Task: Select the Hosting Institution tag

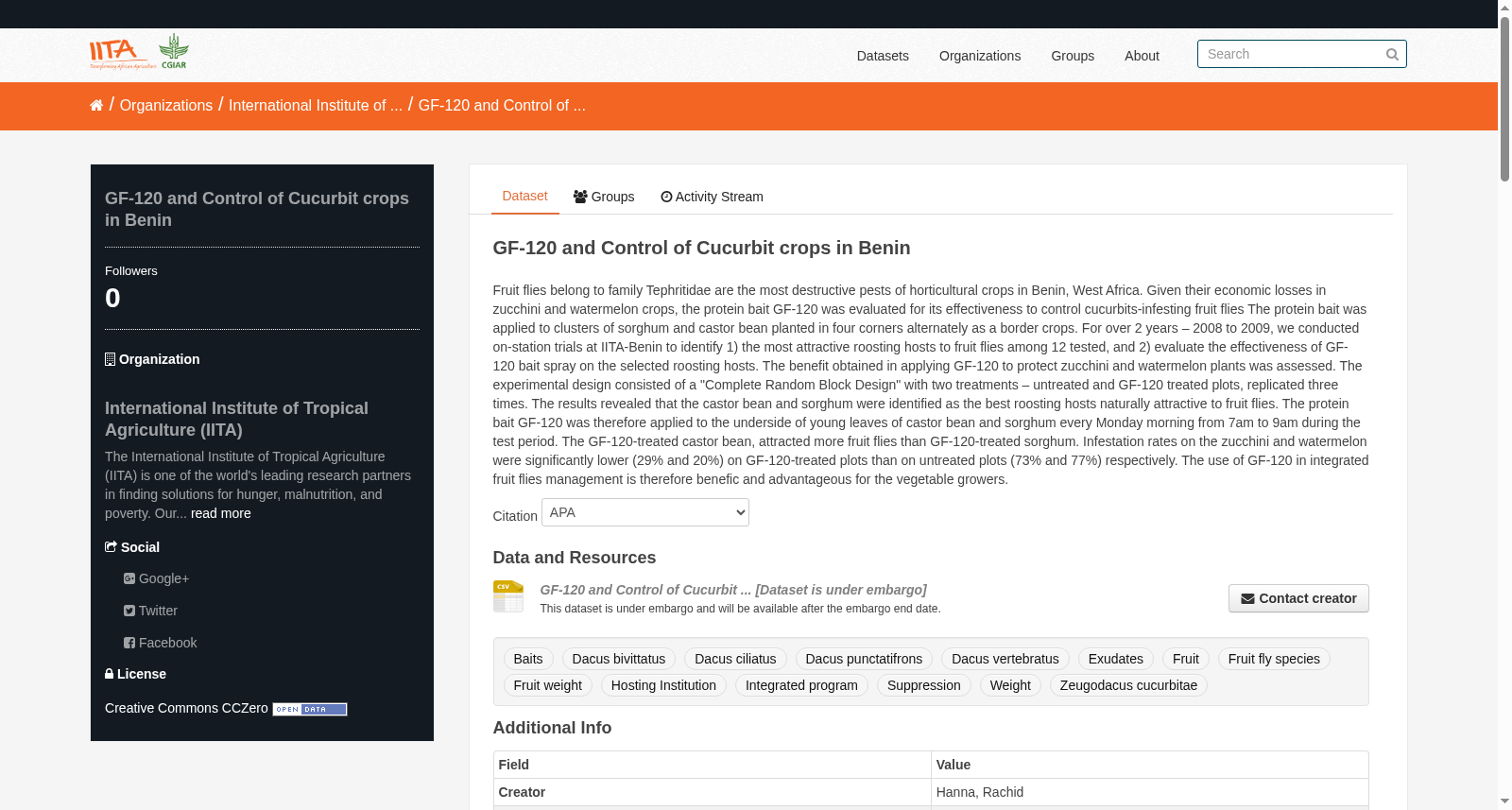Action: [663, 685]
